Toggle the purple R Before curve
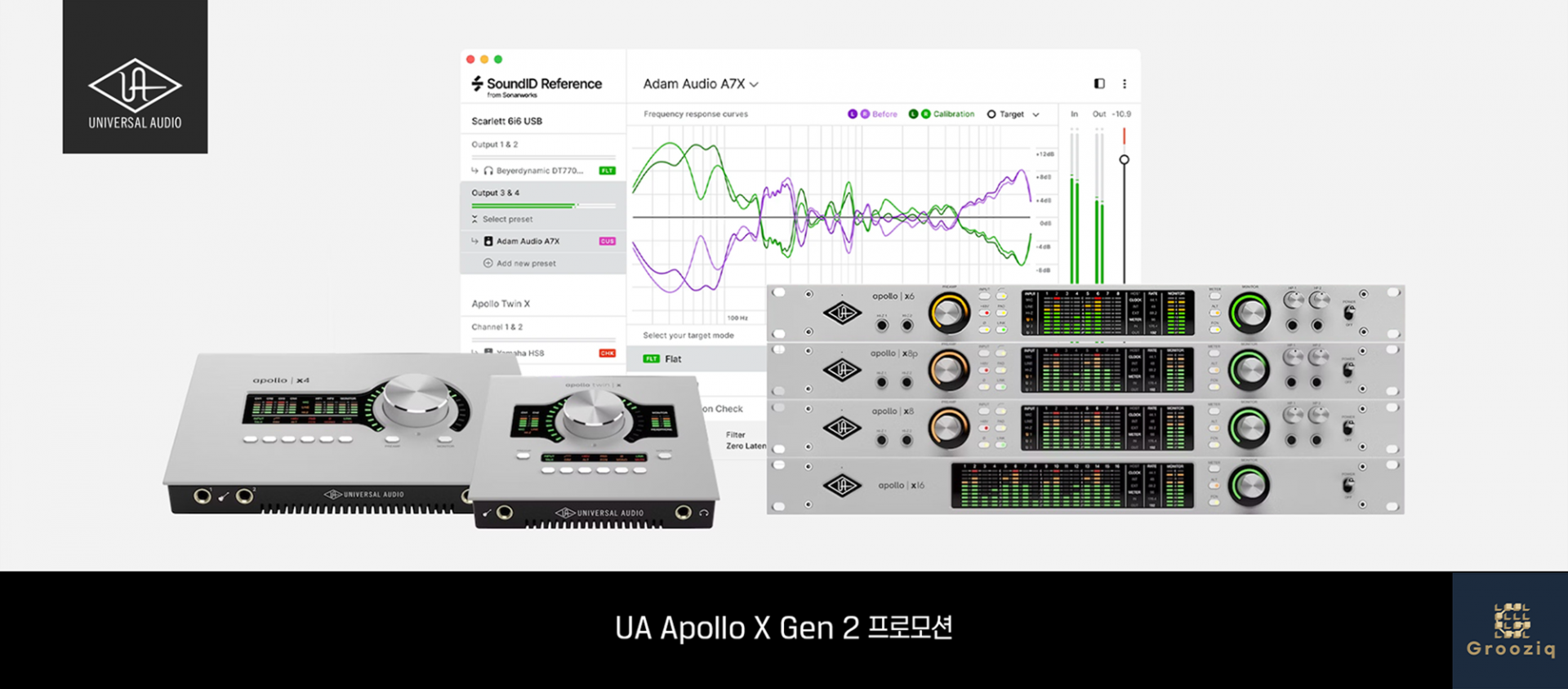 coord(865,114)
